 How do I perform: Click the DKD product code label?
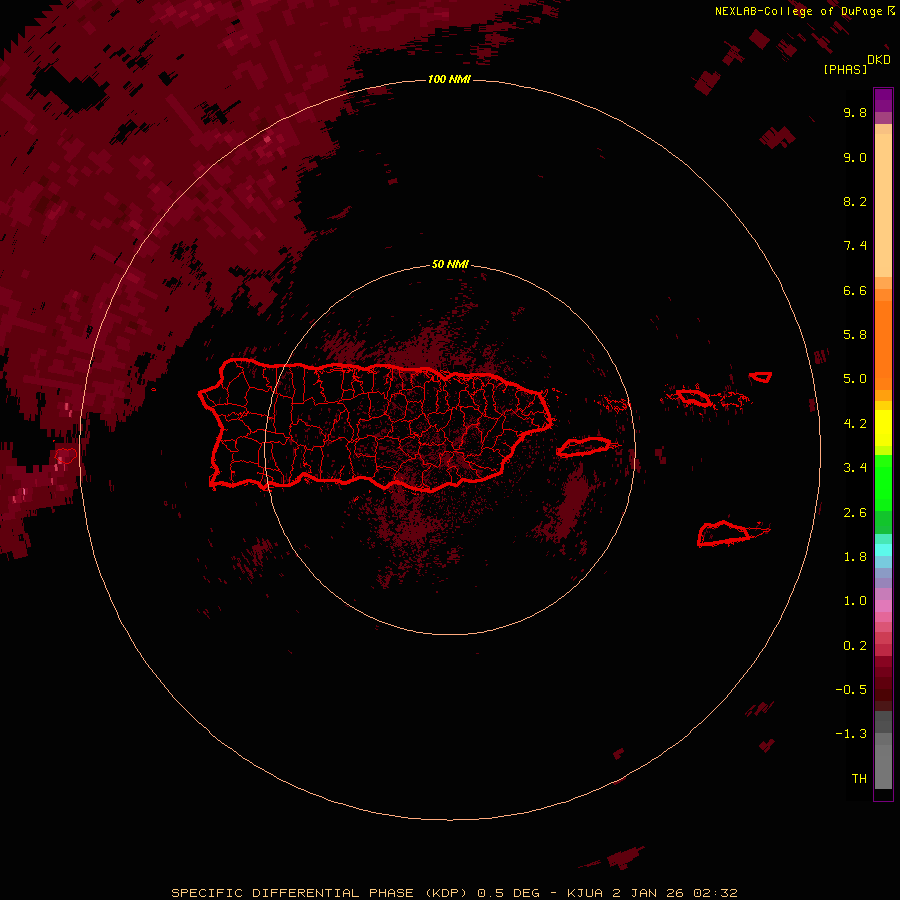[x=879, y=60]
